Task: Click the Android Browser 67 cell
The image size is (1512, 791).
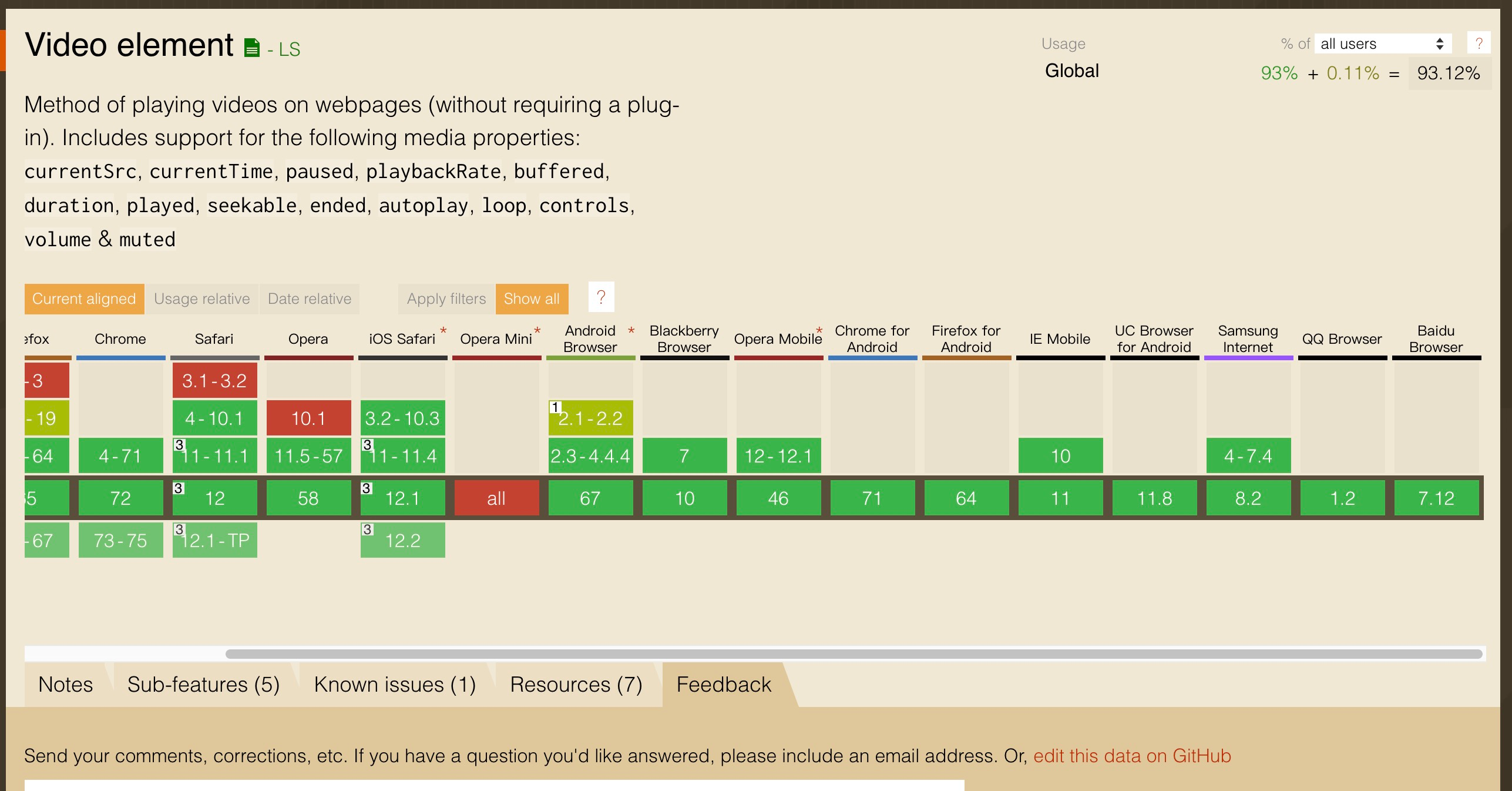Action: click(x=591, y=498)
